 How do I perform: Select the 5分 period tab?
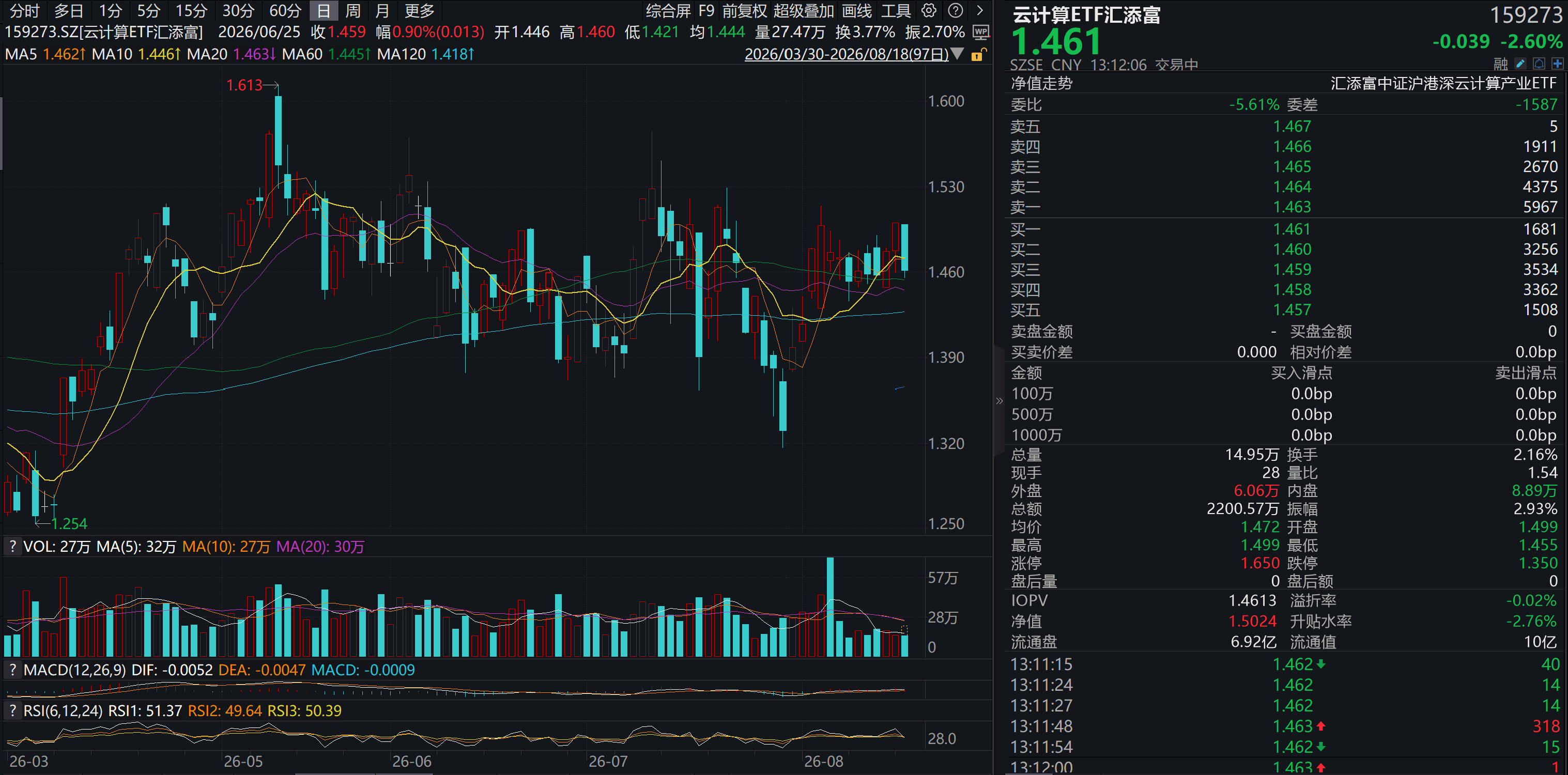(148, 11)
